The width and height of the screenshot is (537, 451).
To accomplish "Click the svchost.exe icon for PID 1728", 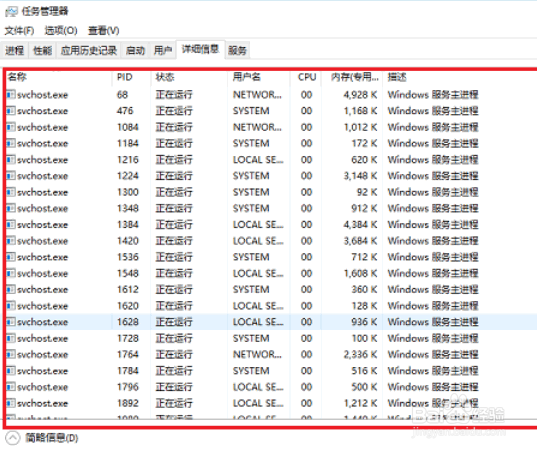I will point(11,338).
